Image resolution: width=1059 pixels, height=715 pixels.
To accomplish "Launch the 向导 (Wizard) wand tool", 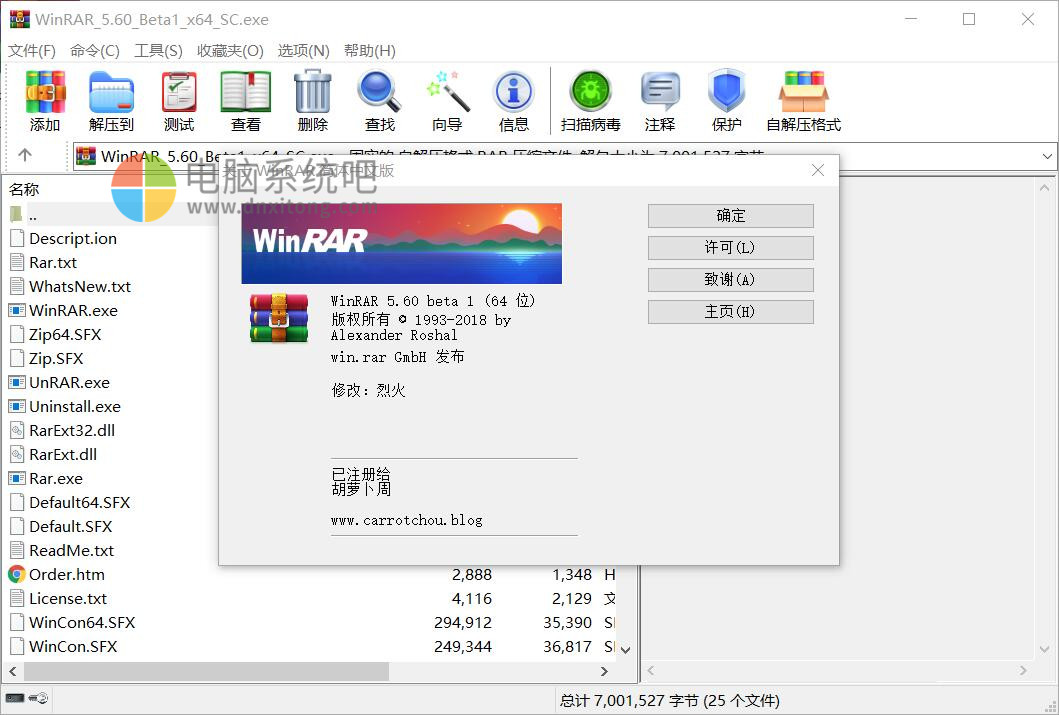I will [447, 101].
